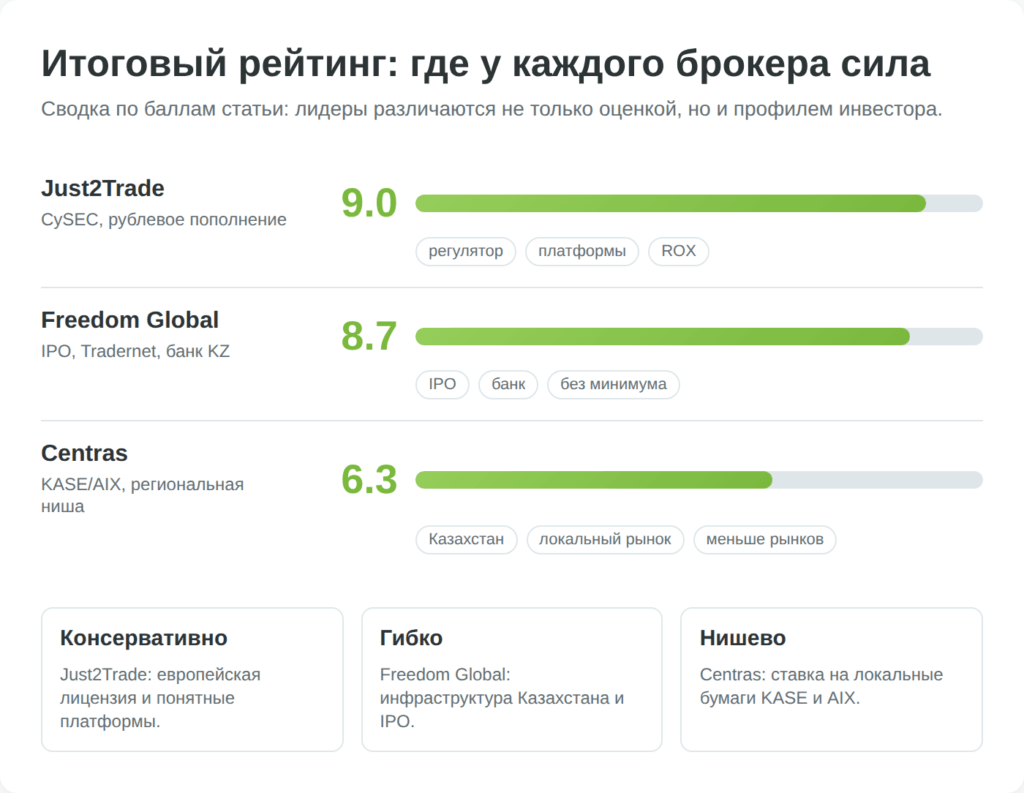Click 'IPO, Tradernet, банк KZ' subtitle
Image resolution: width=1024 pixels, height=793 pixels.
(135, 351)
